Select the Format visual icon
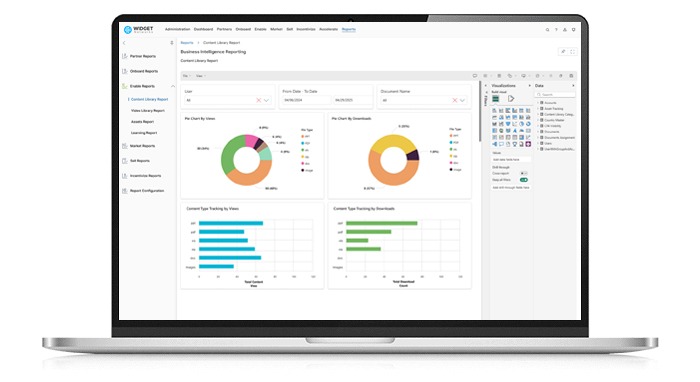This screenshot has width=700, height=382. click(511, 99)
